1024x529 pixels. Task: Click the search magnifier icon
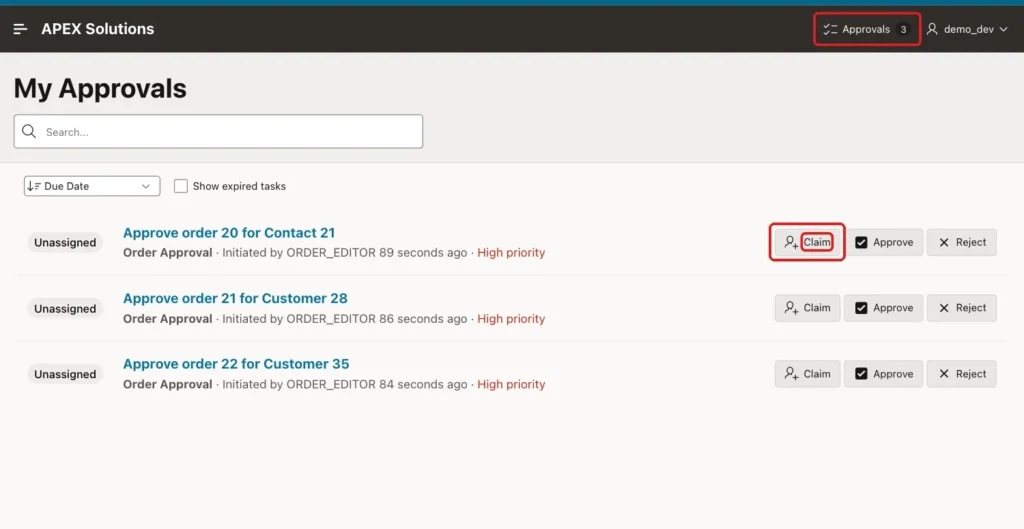coord(29,131)
